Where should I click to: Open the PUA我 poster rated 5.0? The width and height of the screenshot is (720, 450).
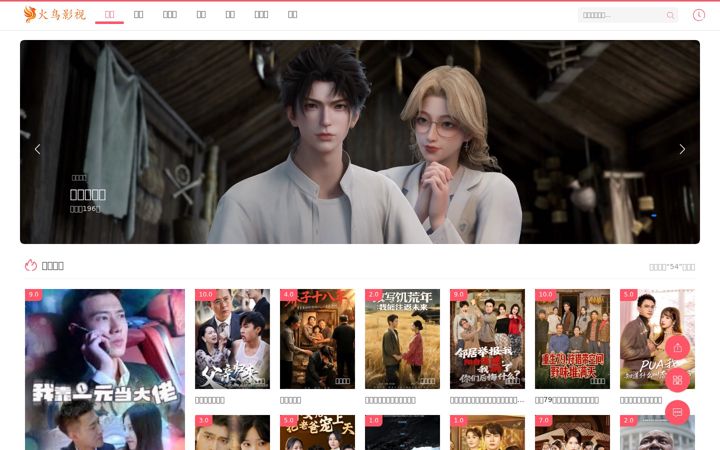coord(657,339)
